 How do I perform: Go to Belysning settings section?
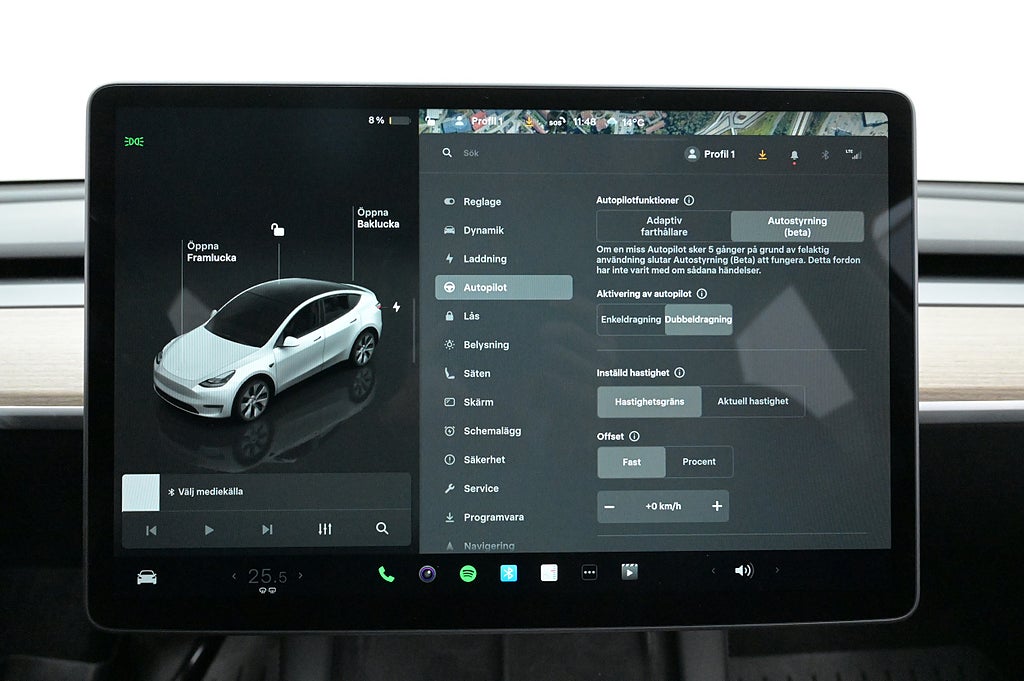tap(486, 345)
